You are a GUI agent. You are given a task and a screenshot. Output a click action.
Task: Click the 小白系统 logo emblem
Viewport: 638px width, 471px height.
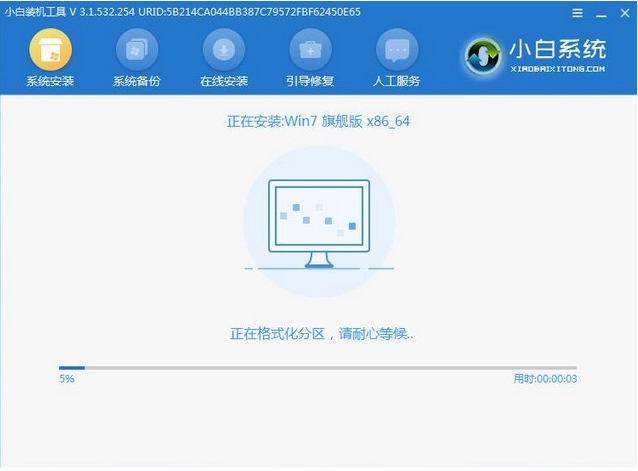(x=483, y=56)
